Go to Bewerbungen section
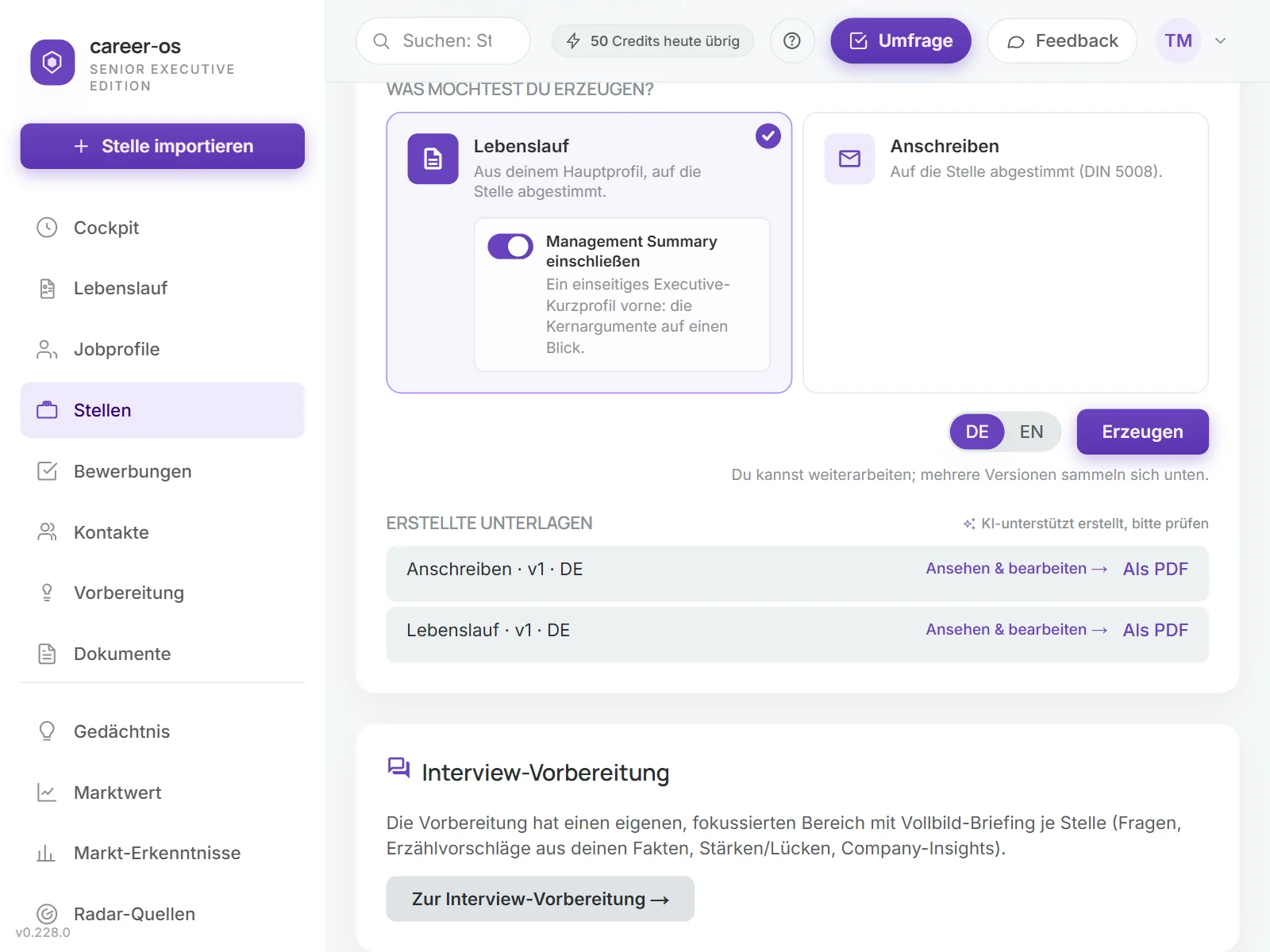The height and width of the screenshot is (952, 1270). coord(163,471)
